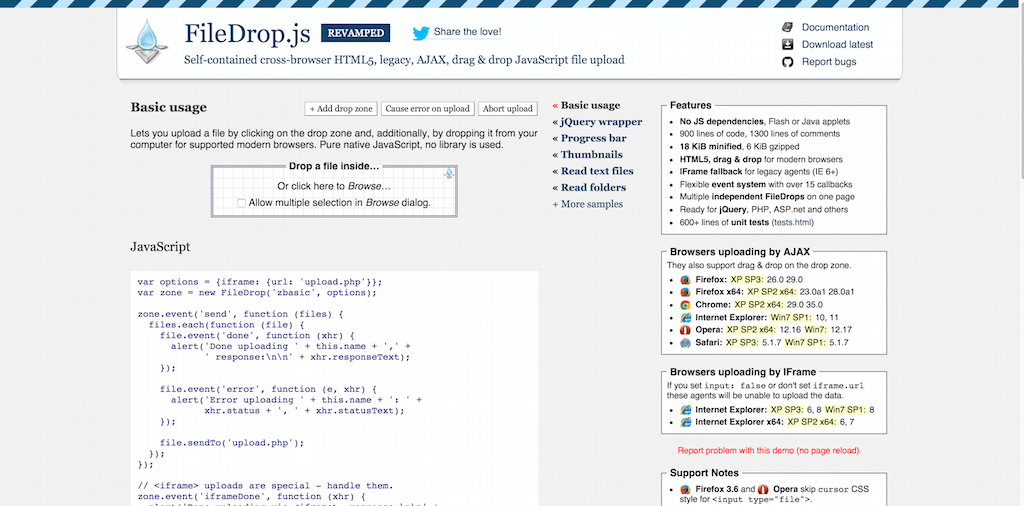Viewport: 1024px width, 506px height.
Task: Click Internet Explorer icon in IFrame list
Action: click(686, 410)
